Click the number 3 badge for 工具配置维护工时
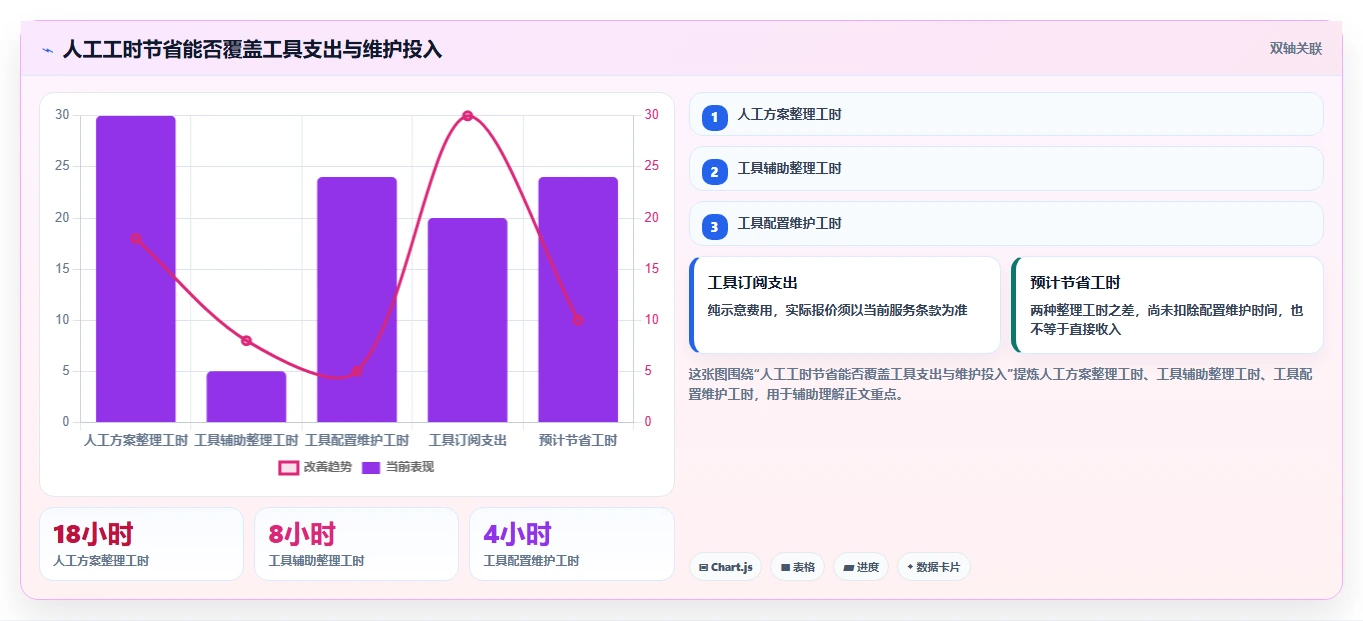1363x621 pixels. pos(714,227)
